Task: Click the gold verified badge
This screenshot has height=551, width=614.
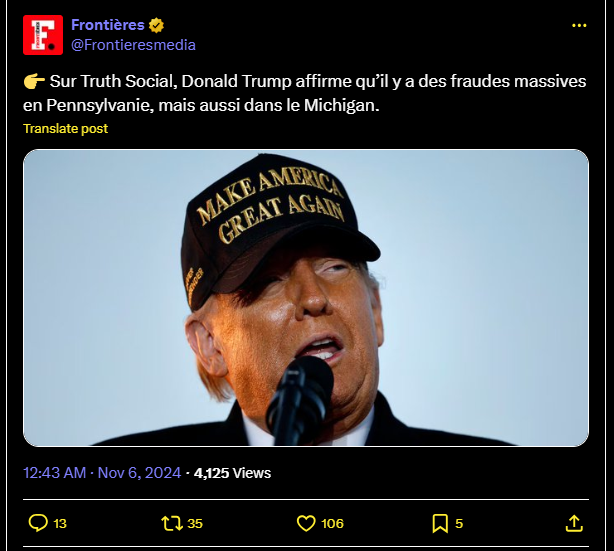Action: (x=157, y=25)
